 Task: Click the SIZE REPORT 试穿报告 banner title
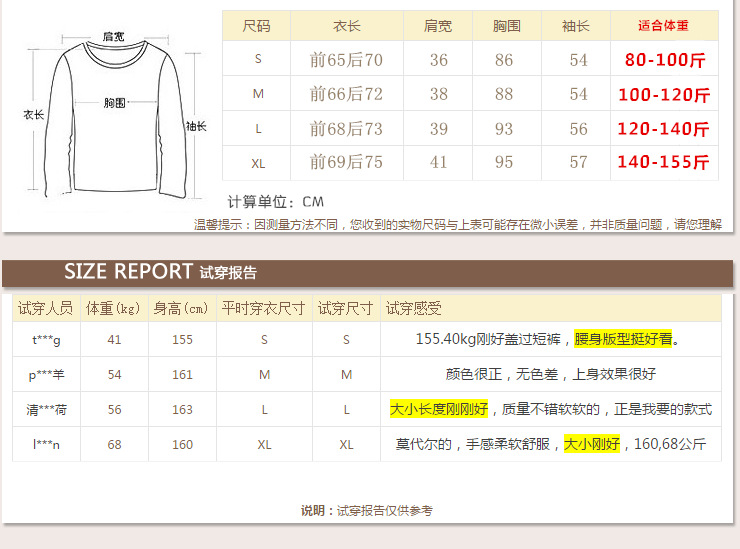click(160, 272)
